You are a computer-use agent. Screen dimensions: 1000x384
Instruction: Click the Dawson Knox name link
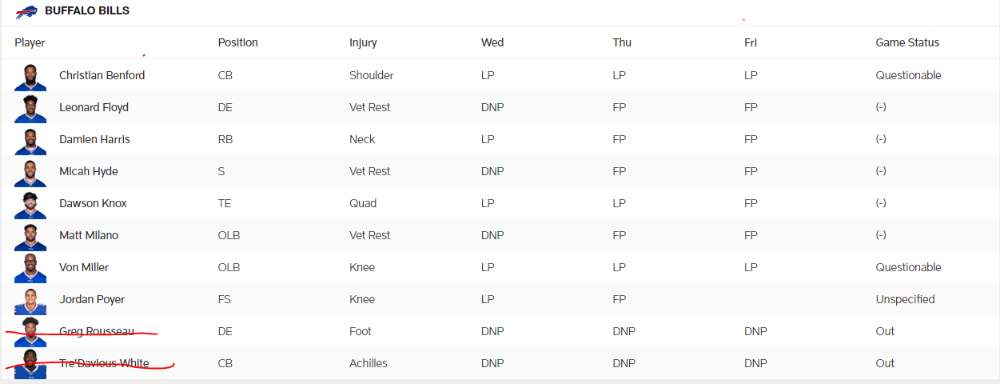click(x=93, y=203)
